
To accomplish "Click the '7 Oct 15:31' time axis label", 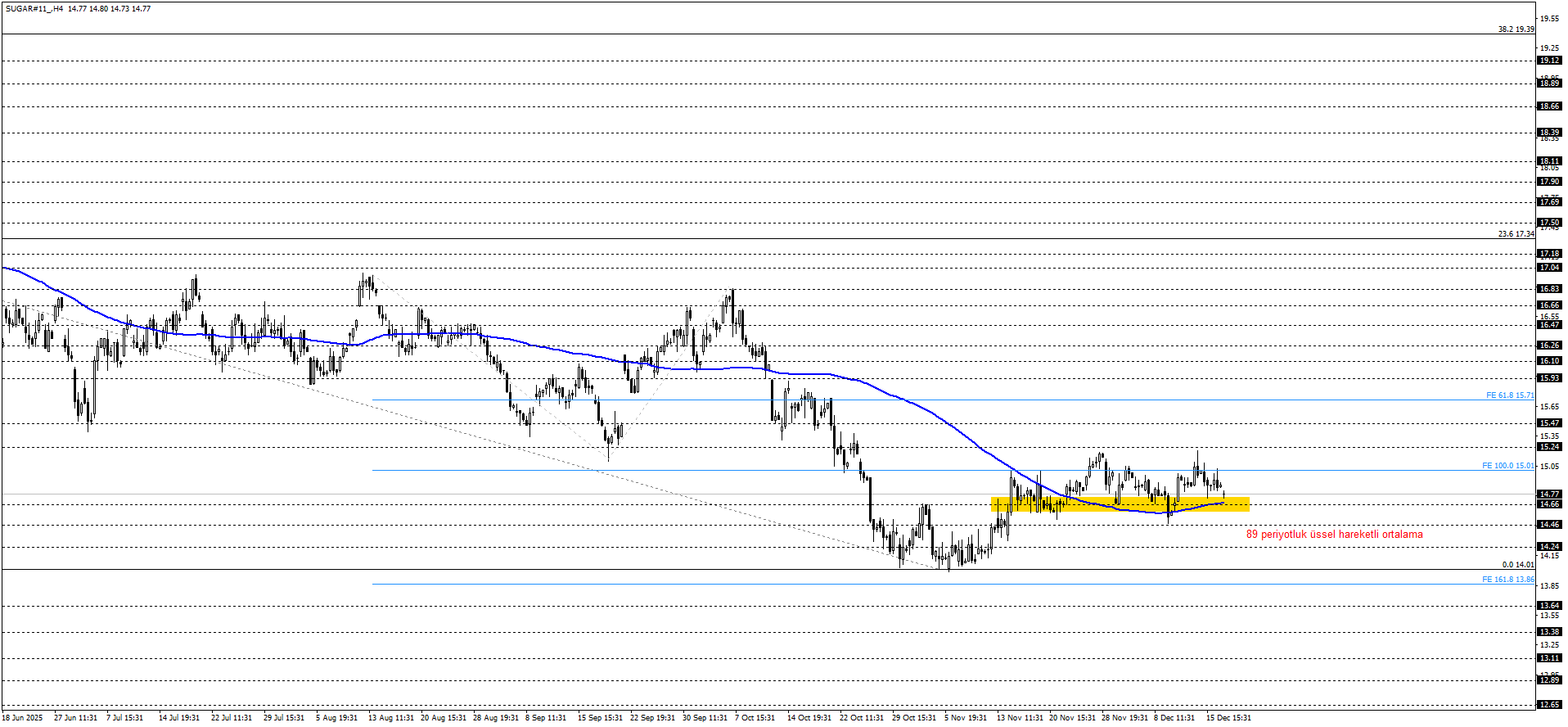I will click(755, 718).
